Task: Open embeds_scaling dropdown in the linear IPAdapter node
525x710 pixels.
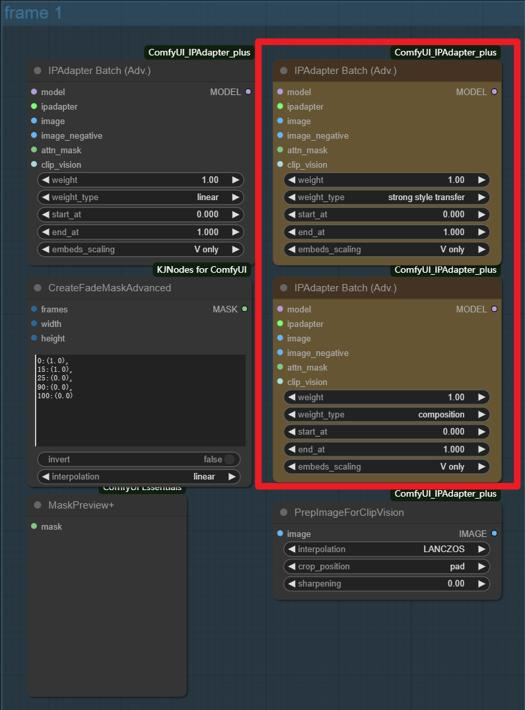Action: point(140,249)
